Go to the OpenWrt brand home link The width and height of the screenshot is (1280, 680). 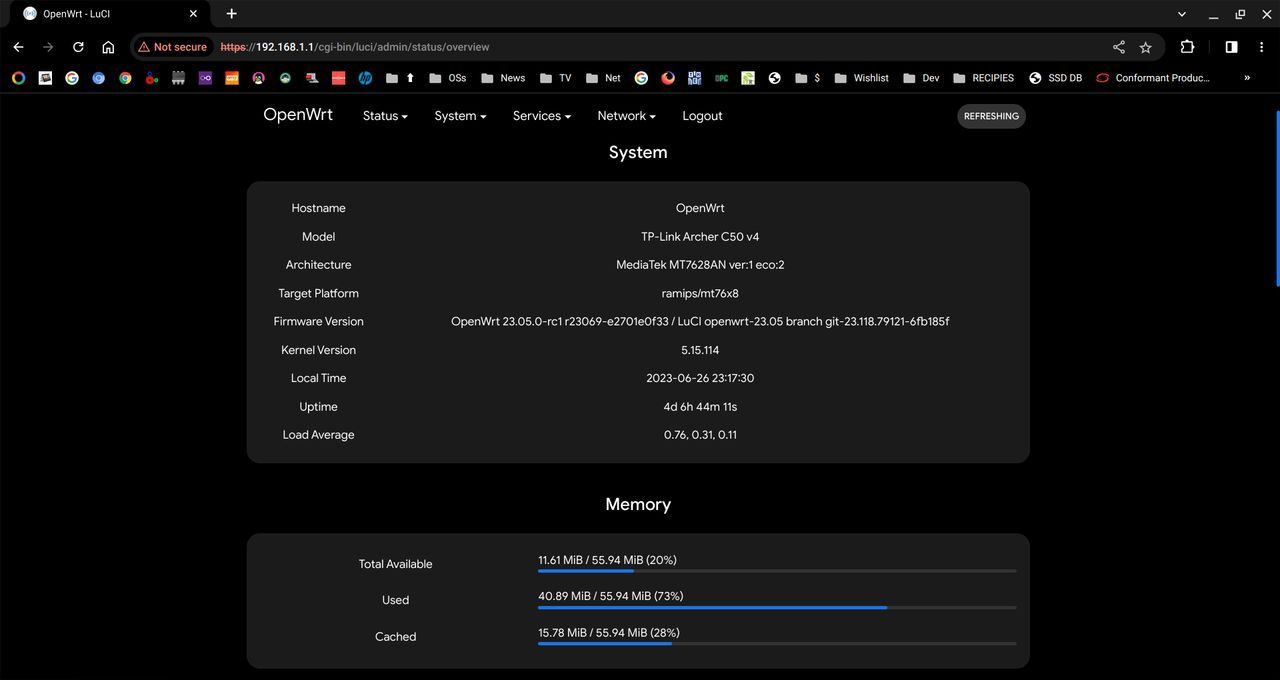(298, 115)
